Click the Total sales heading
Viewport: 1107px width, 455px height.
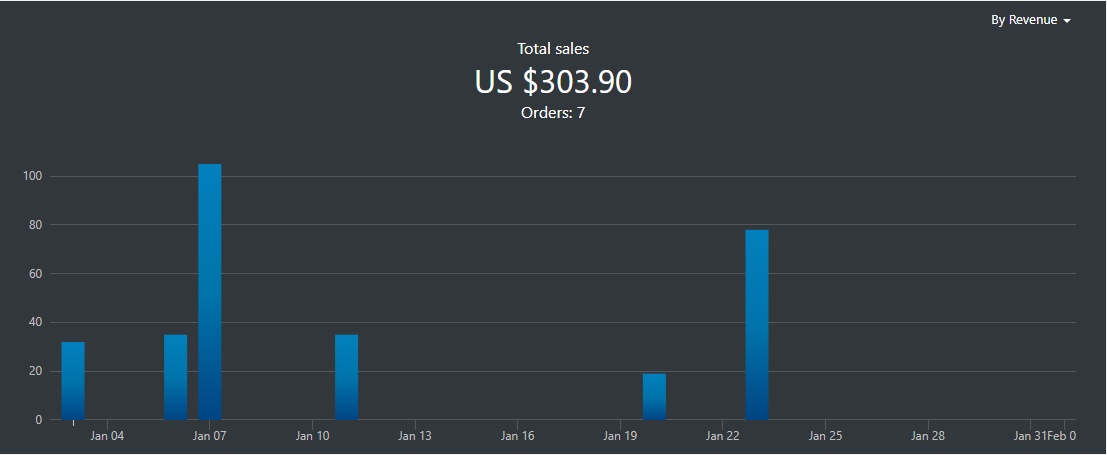point(553,48)
